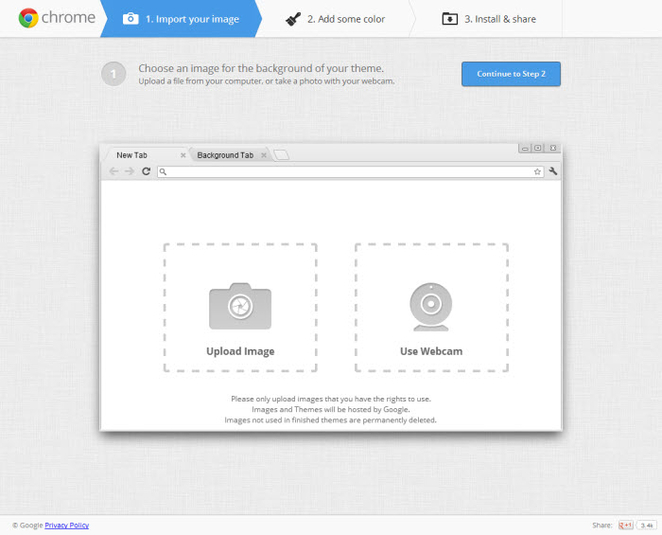The width and height of the screenshot is (662, 535).
Task: Close the Background Tab via its x
Action: [263, 155]
